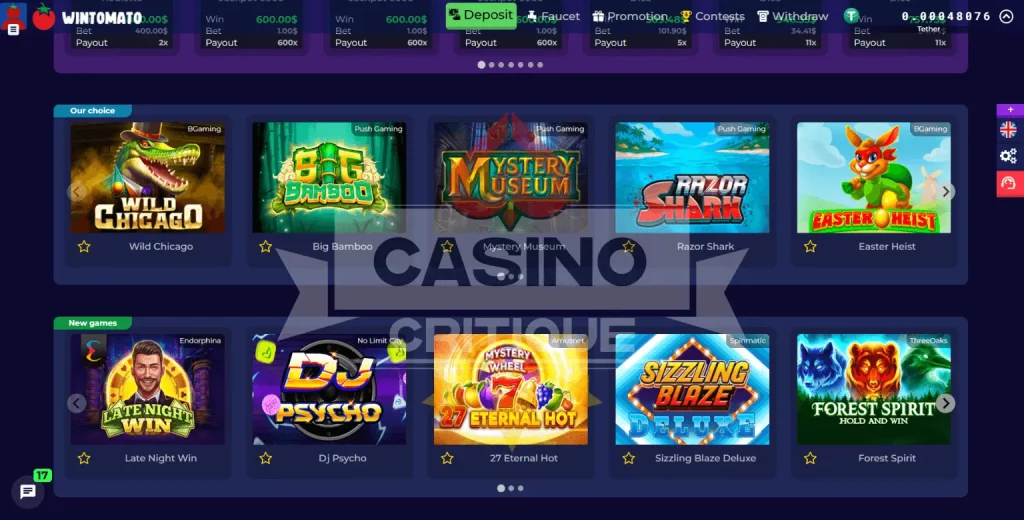The width and height of the screenshot is (1024, 520).
Task: Select first wins carousel pagination dot
Action: coord(481,65)
